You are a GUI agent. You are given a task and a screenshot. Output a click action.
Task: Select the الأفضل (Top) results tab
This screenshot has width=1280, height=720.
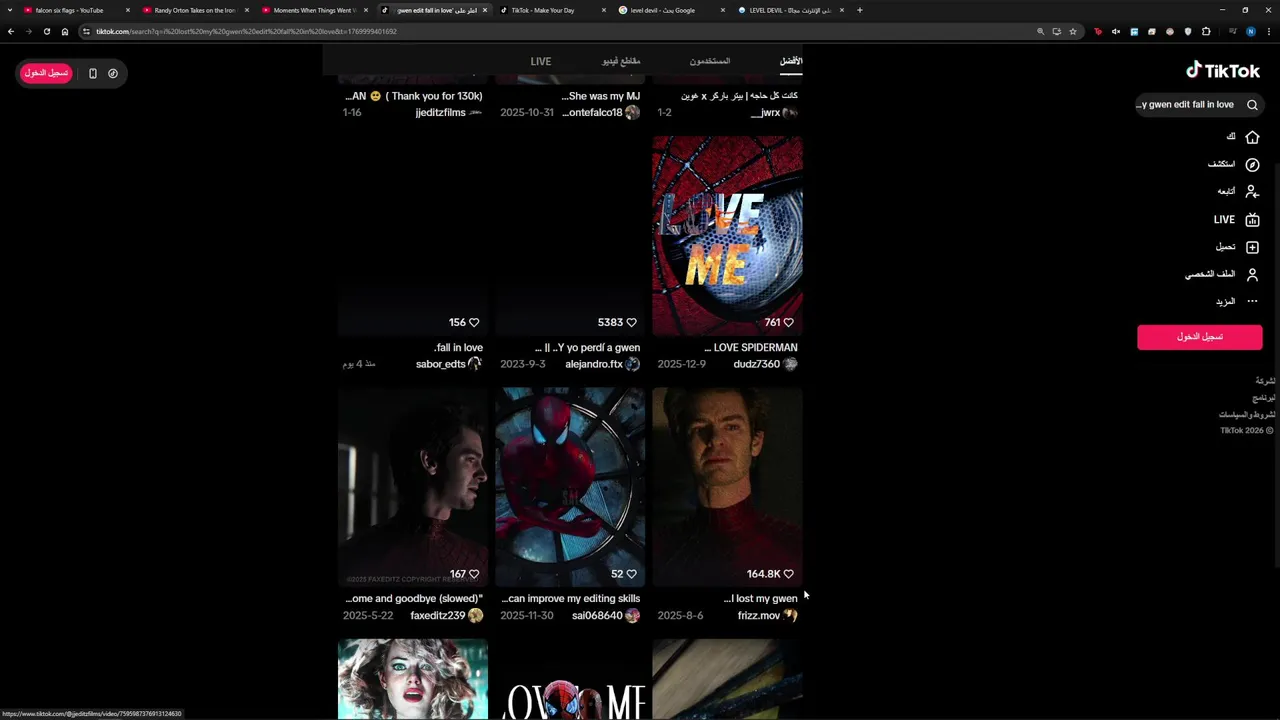[791, 61]
